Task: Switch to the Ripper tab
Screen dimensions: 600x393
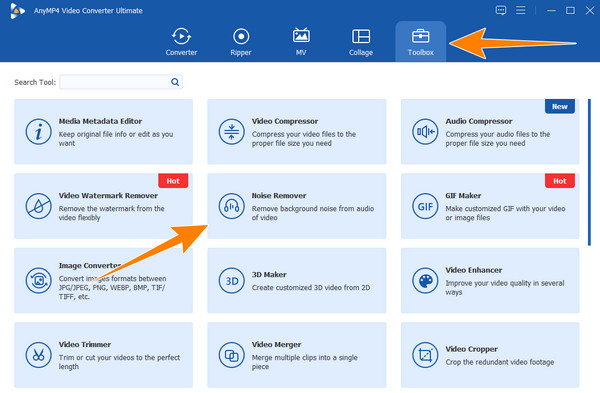Action: tap(241, 42)
